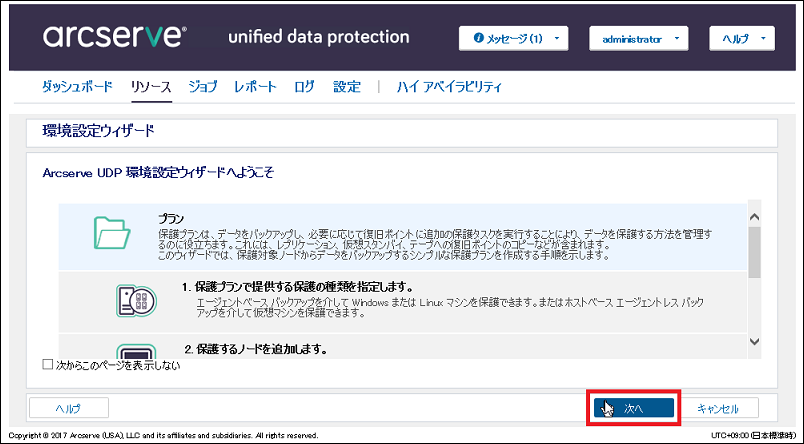Click the '1. 保護プランで提供する保護の種類を指定します。' text
The height and width of the screenshot is (444, 804).
298,287
